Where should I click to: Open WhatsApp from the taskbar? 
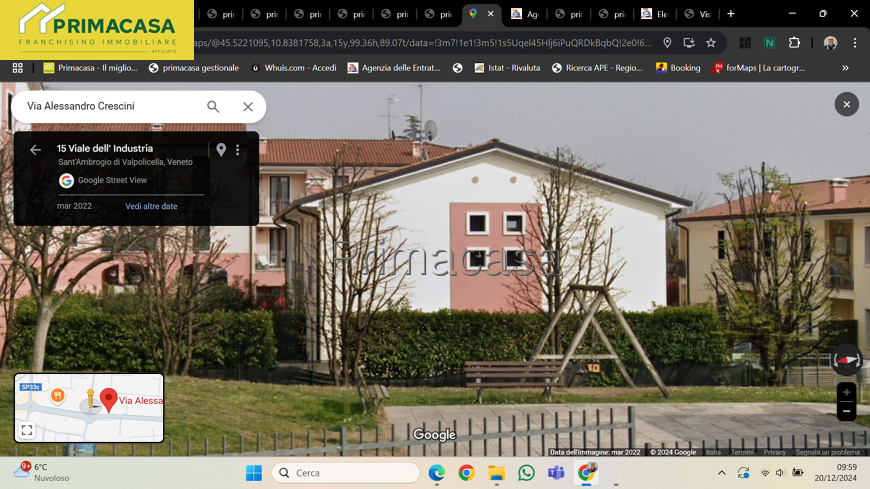[526, 473]
